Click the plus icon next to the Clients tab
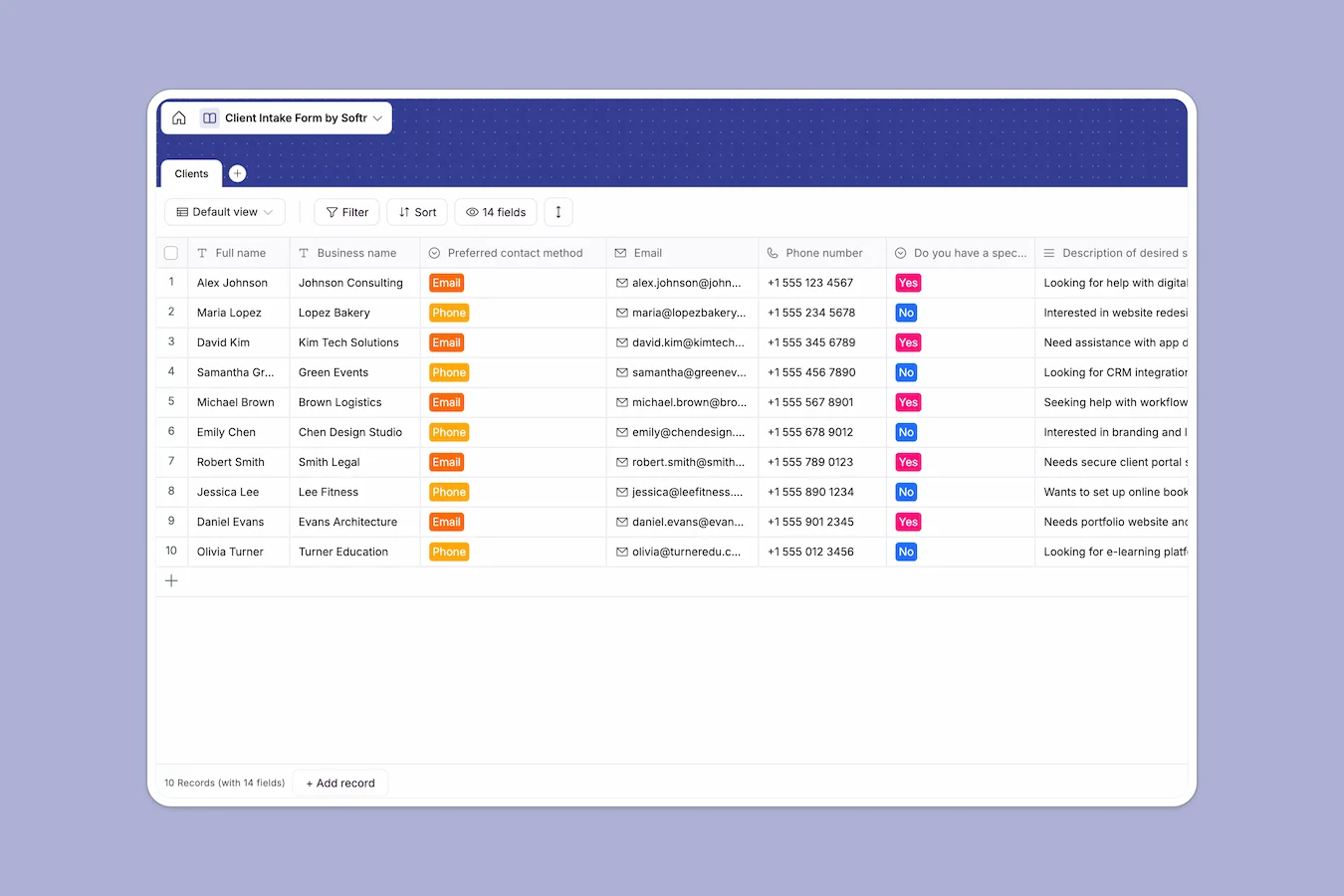 (237, 173)
